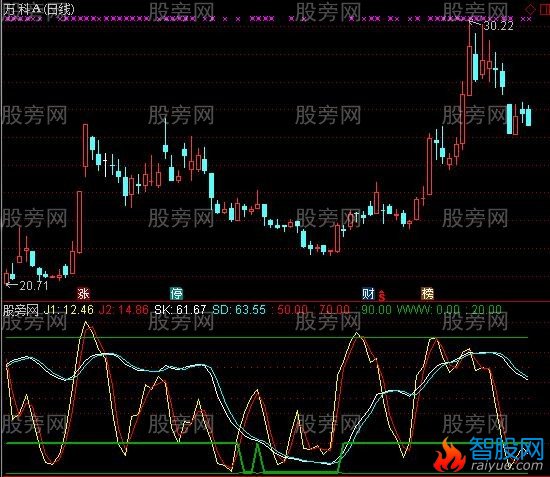Click the peak candlestick at 30.22
This screenshot has width=550, height=477.
point(469,59)
